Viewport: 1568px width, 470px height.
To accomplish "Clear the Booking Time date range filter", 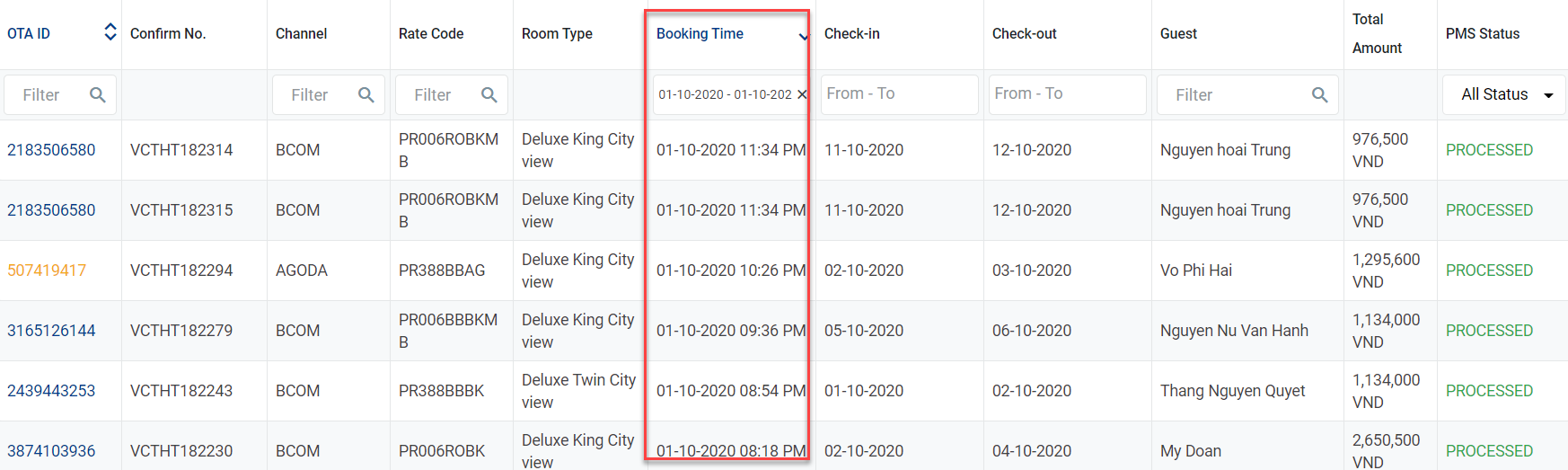I will pos(802,94).
